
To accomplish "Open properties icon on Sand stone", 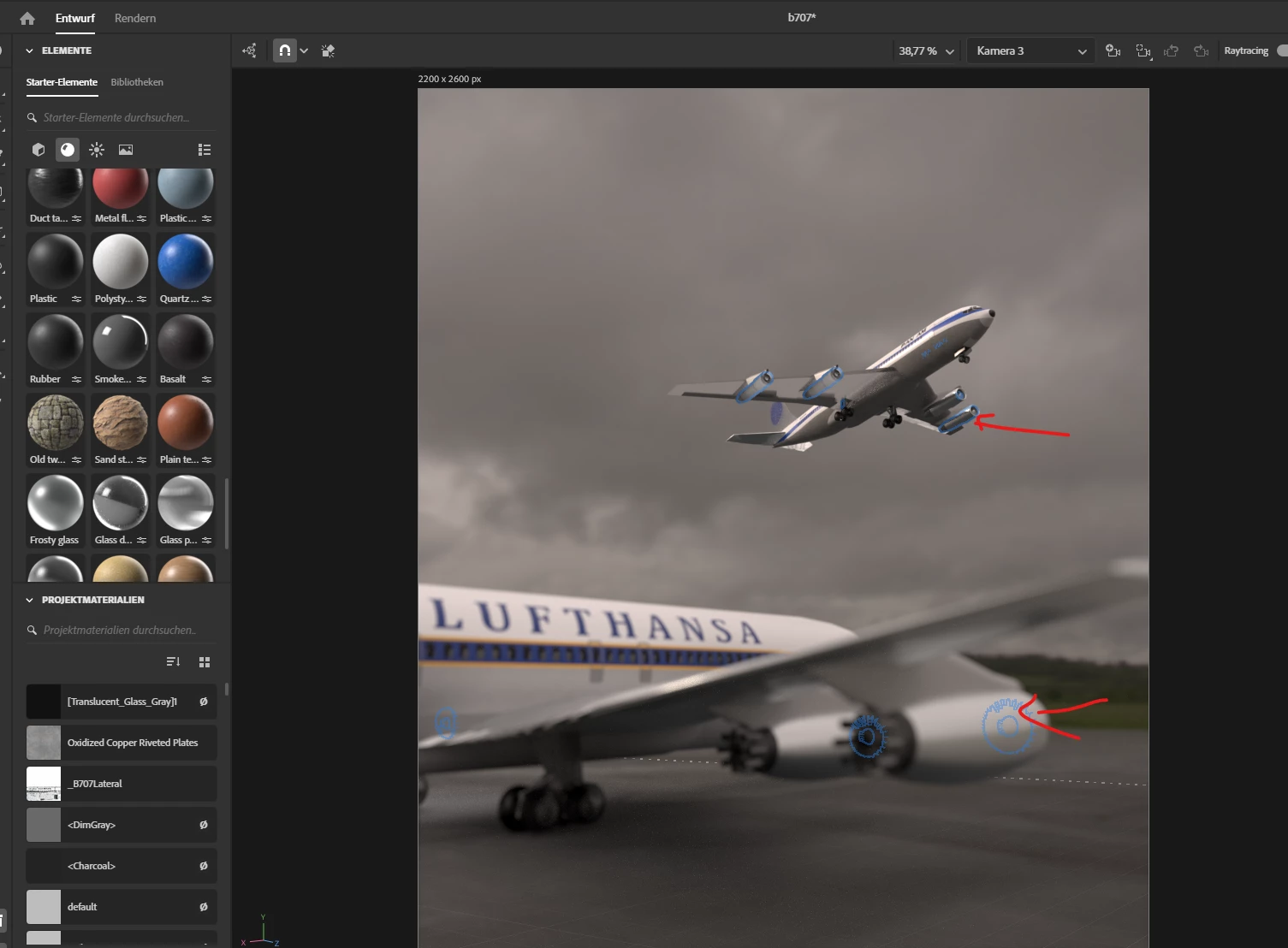I will point(142,460).
